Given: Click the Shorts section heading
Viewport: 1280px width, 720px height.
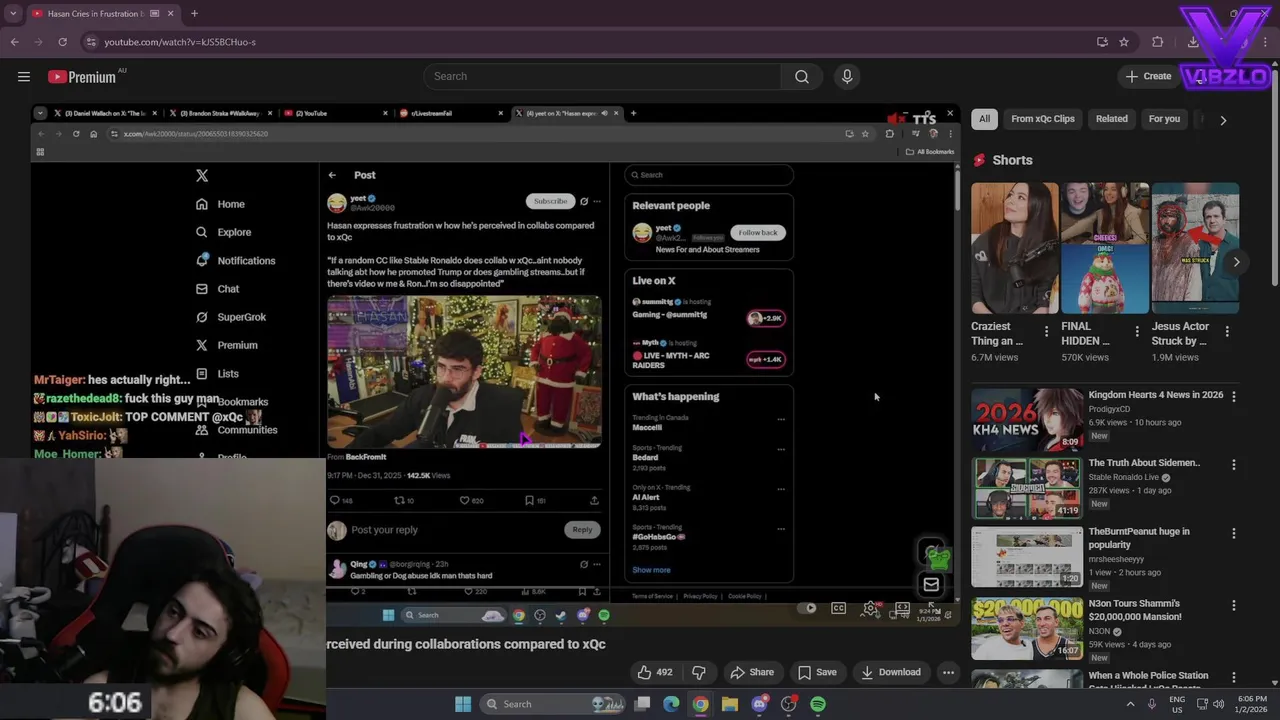Looking at the screenshot, I should 1012,160.
